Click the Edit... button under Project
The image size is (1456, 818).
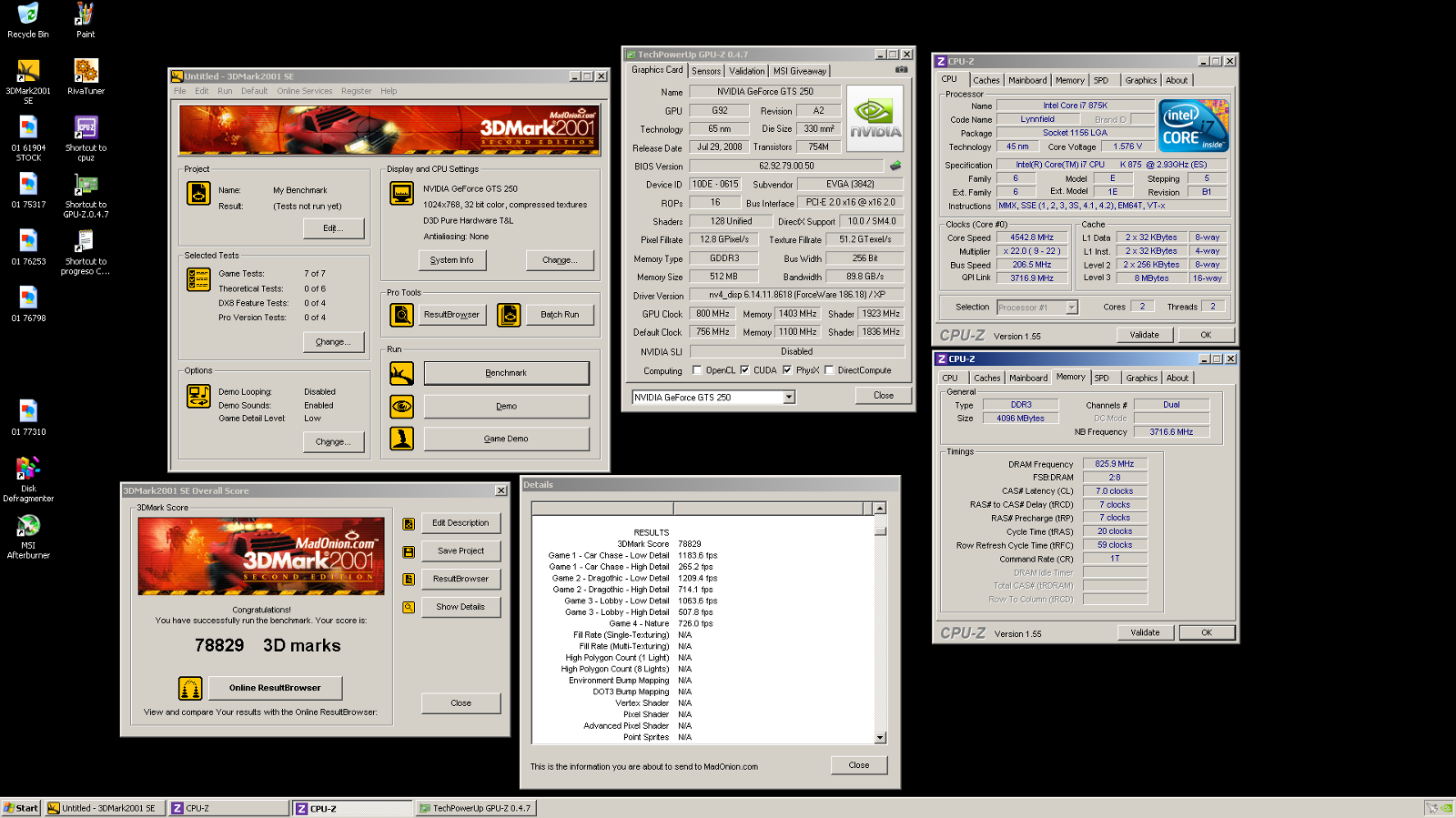(333, 228)
